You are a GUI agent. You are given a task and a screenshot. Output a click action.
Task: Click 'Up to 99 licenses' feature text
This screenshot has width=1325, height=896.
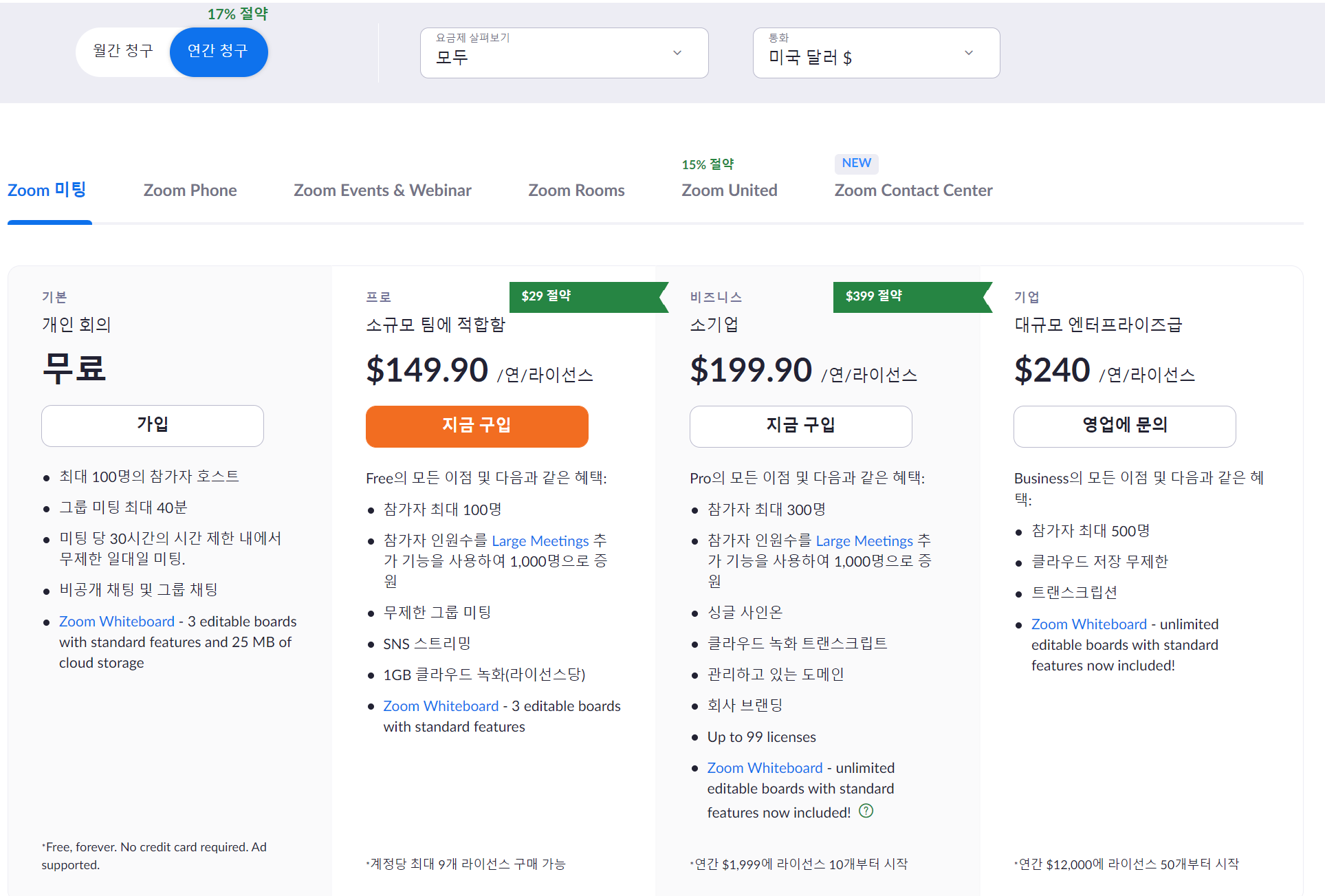(761, 737)
